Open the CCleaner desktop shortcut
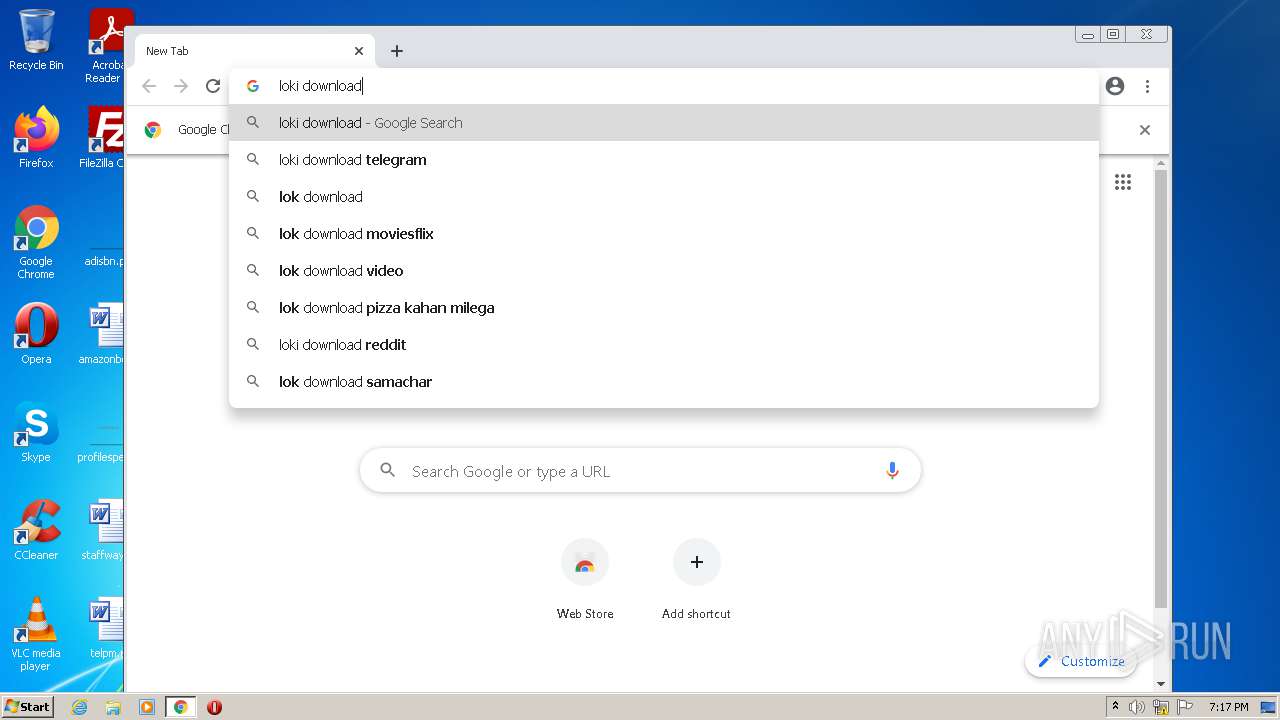The height and width of the screenshot is (720, 1280). 36,530
